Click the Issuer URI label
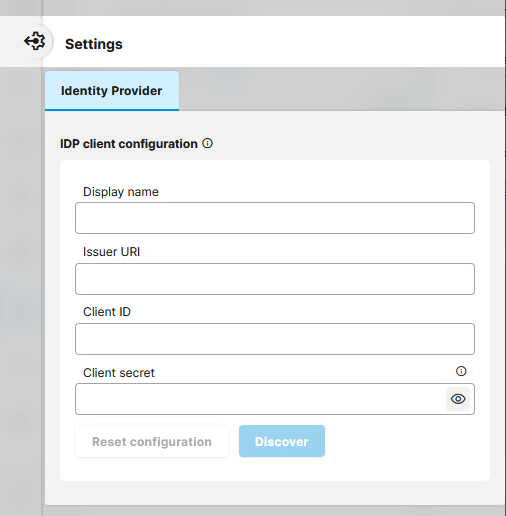The width and height of the screenshot is (506, 516). click(111, 252)
